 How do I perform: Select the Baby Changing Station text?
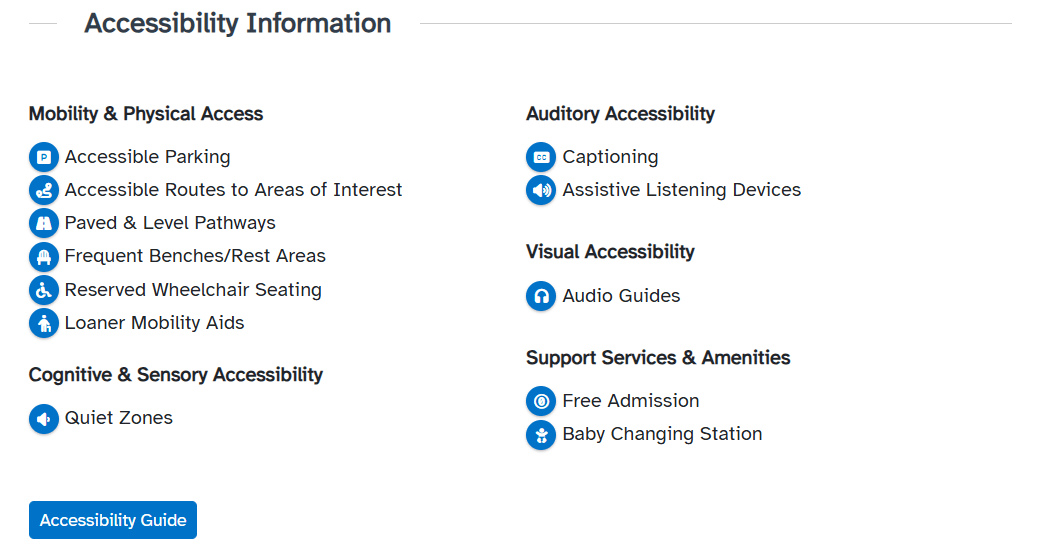(662, 434)
